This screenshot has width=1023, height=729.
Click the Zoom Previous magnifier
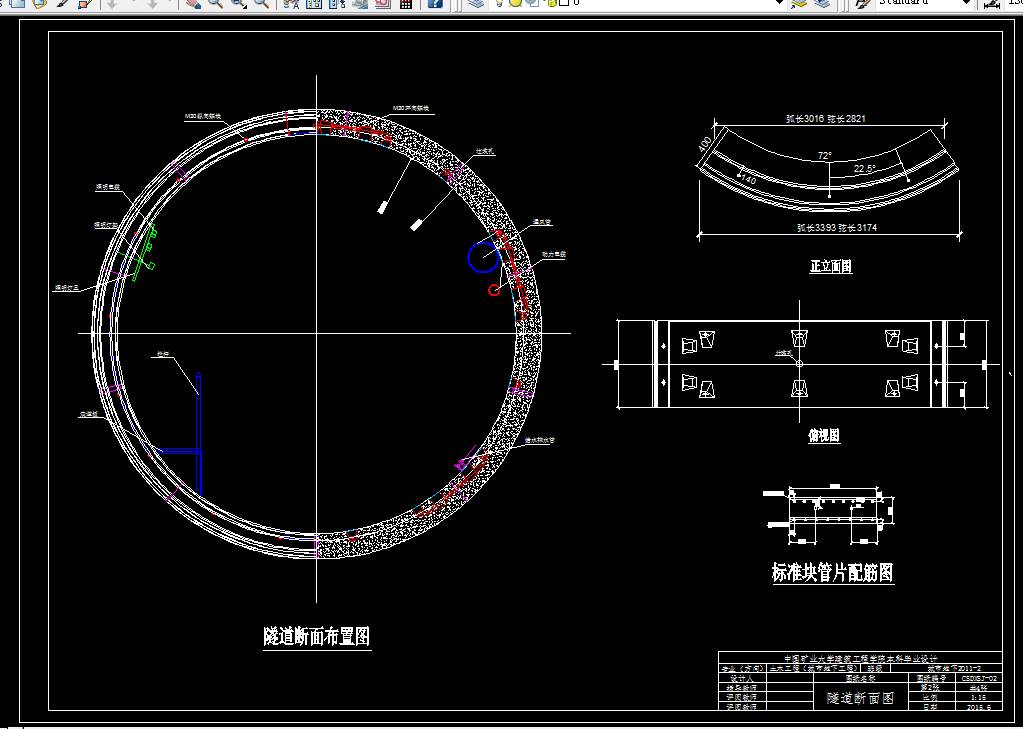coord(261,3)
